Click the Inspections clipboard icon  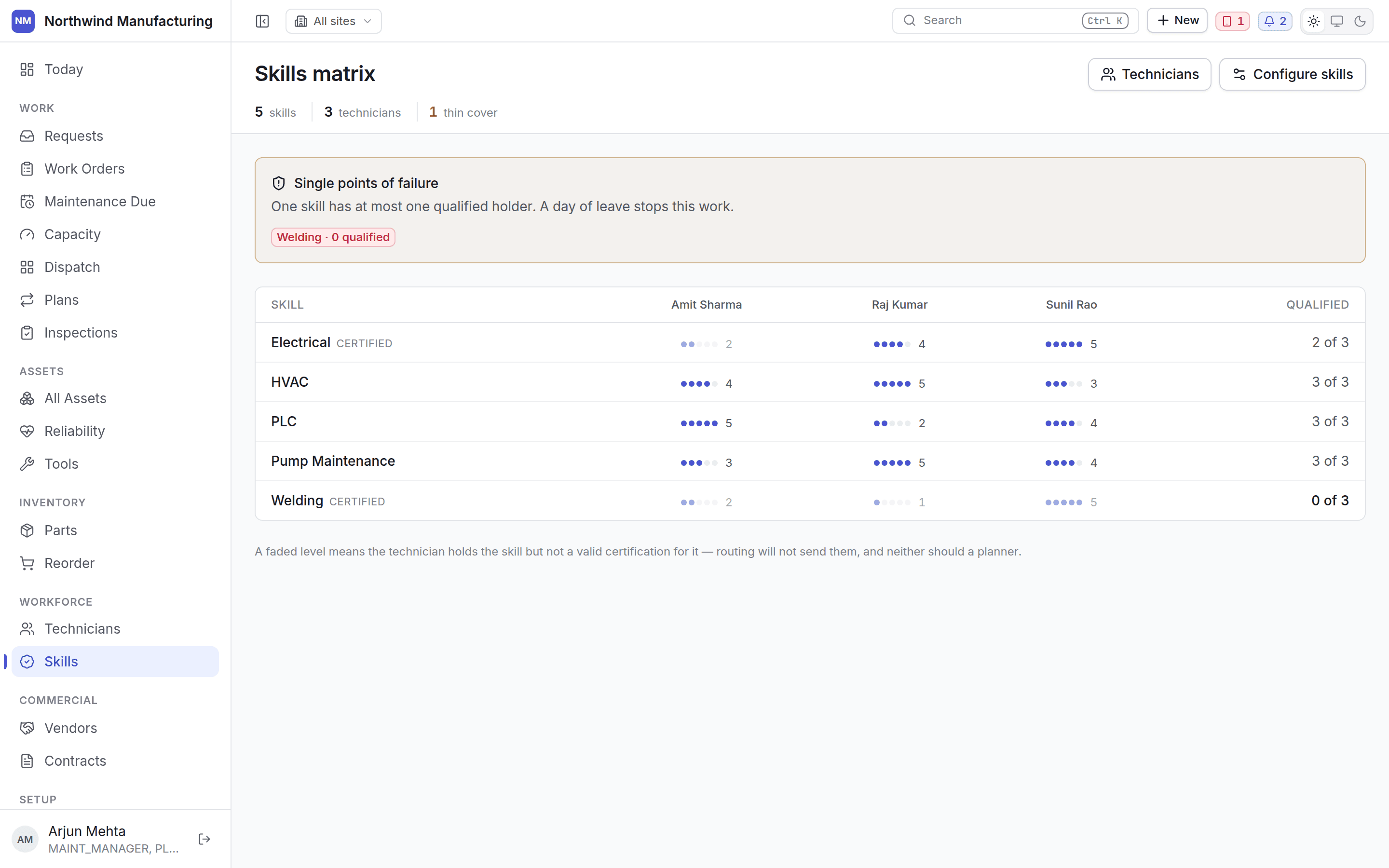27,333
